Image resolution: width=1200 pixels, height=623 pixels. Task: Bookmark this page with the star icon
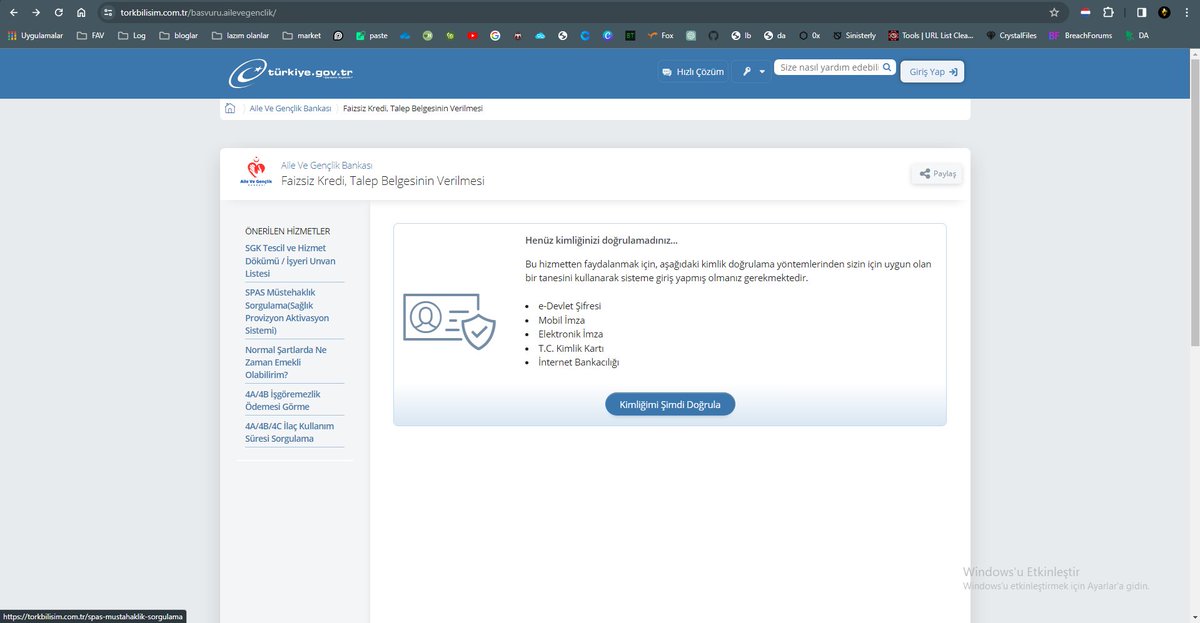[x=1054, y=13]
